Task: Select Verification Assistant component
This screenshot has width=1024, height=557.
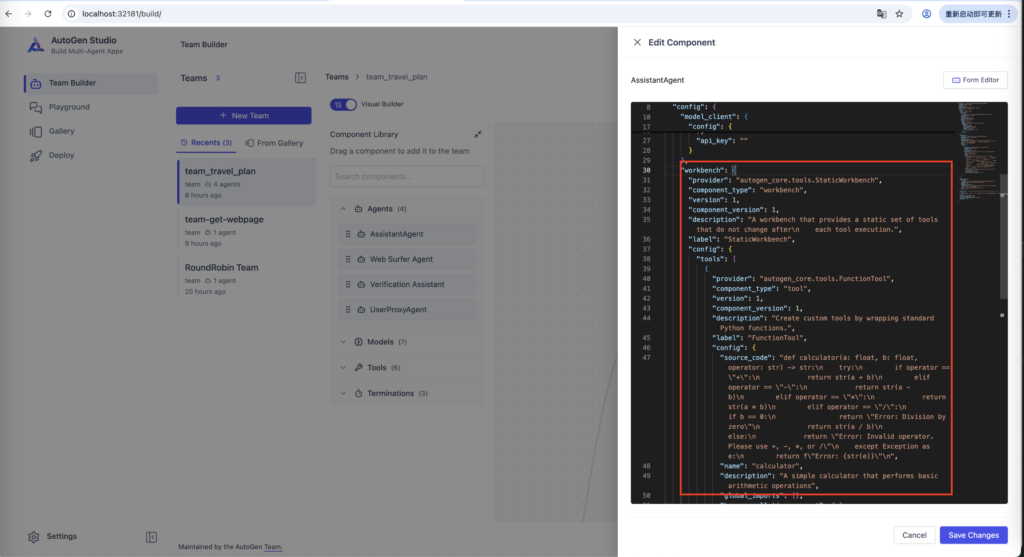Action: coord(407,285)
